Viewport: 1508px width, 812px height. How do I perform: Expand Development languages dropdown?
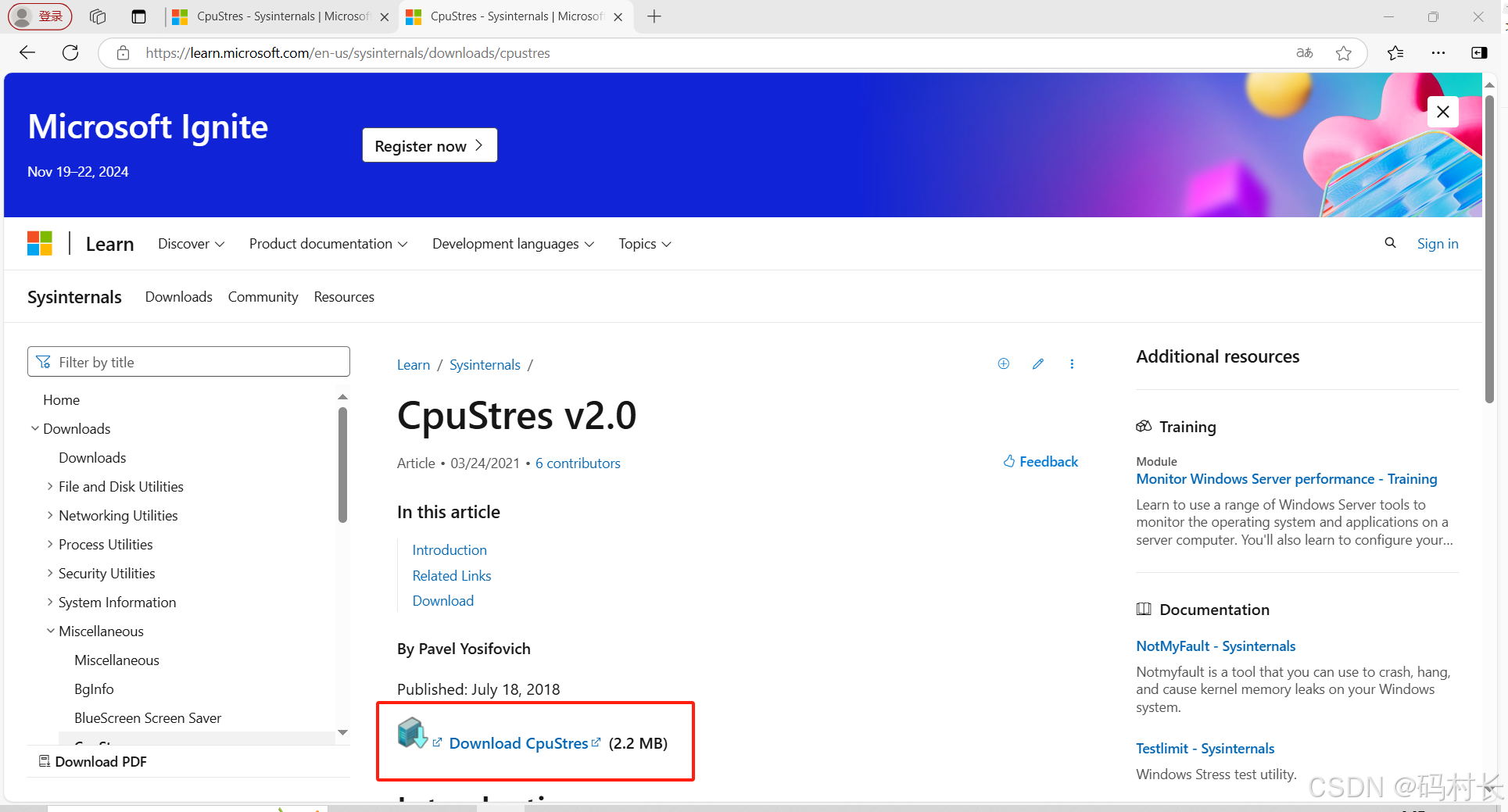coord(514,244)
